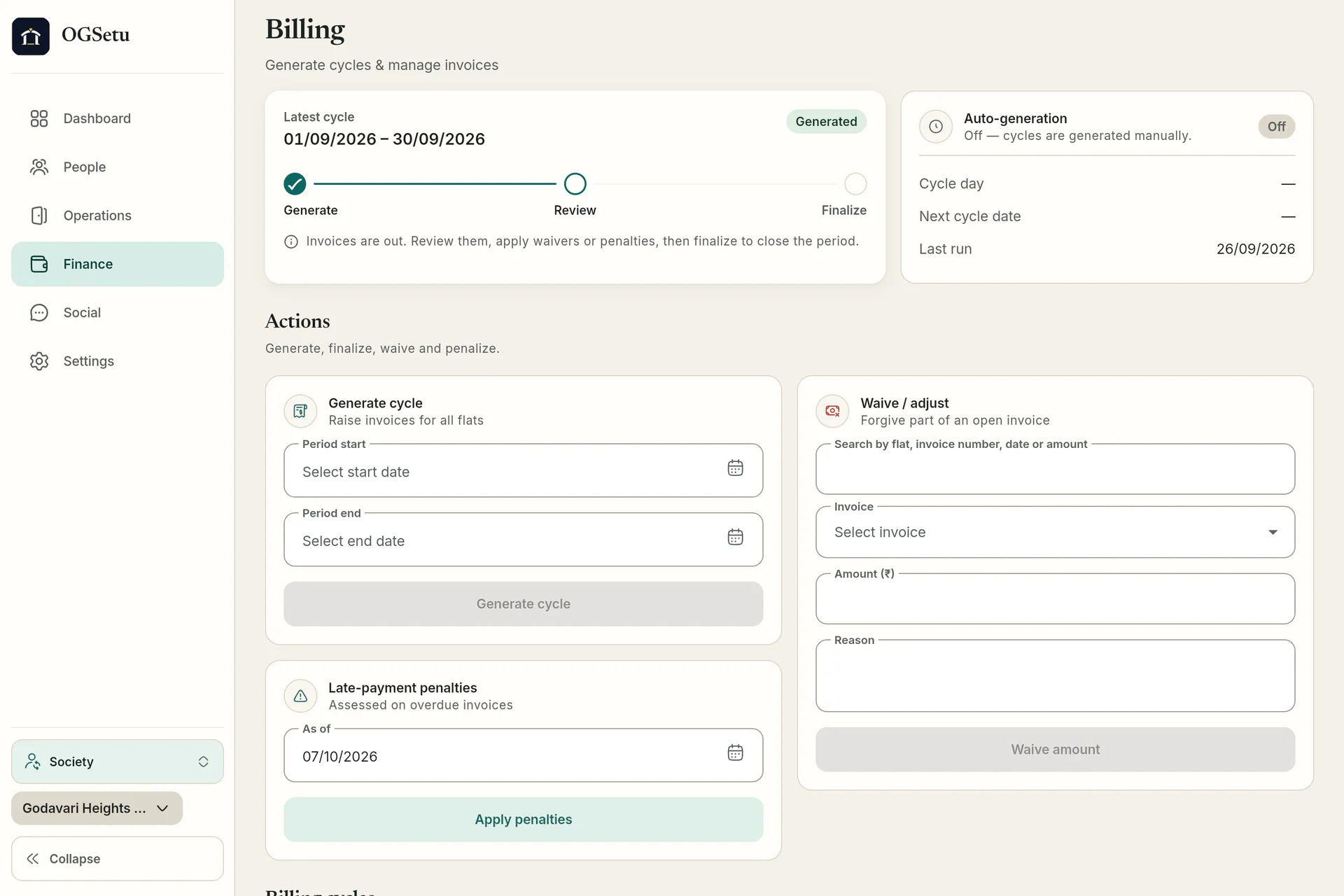
Task: Click the Finance wallet icon
Action: [x=39, y=264]
